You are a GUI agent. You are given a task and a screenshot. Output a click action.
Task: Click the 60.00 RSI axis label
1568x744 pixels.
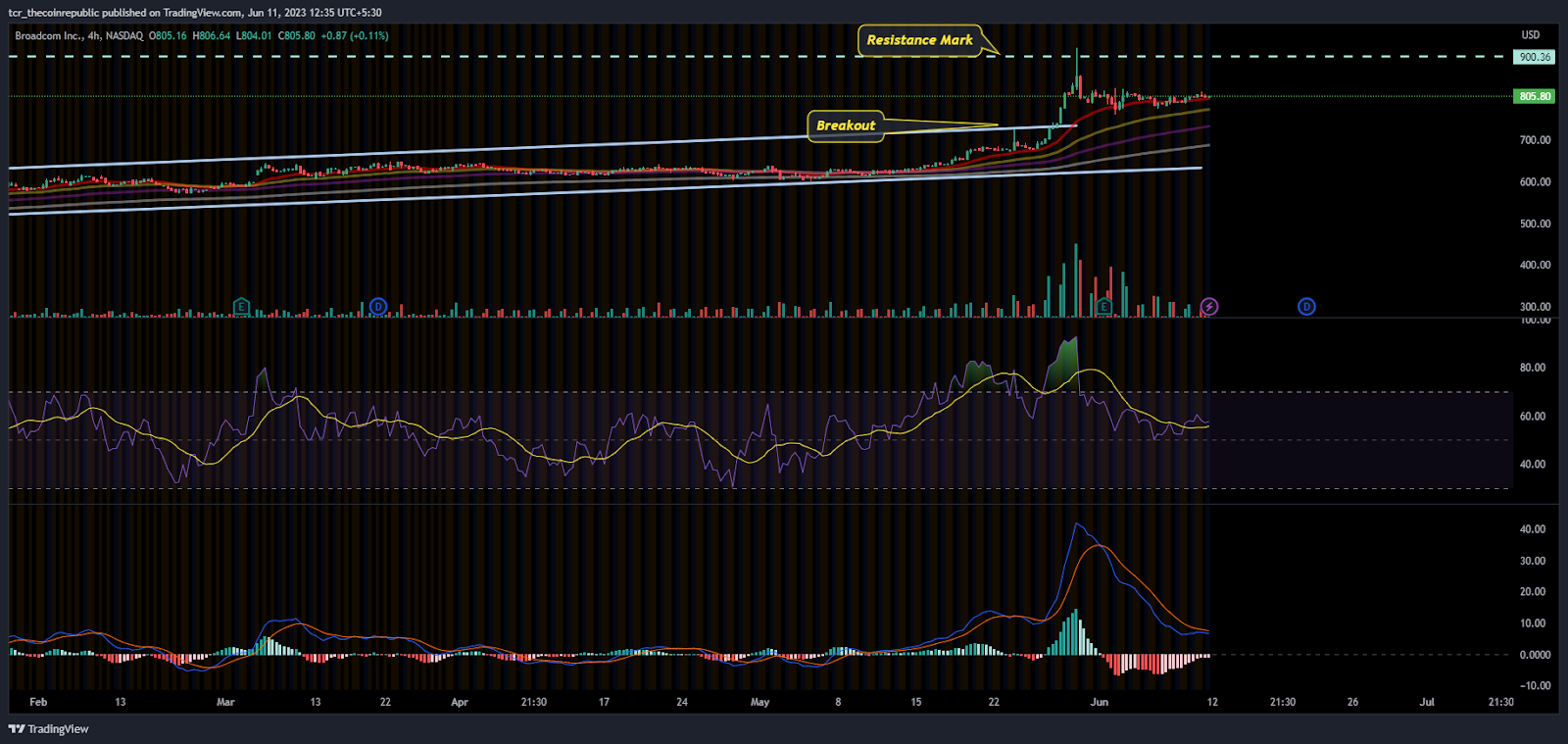[1533, 417]
